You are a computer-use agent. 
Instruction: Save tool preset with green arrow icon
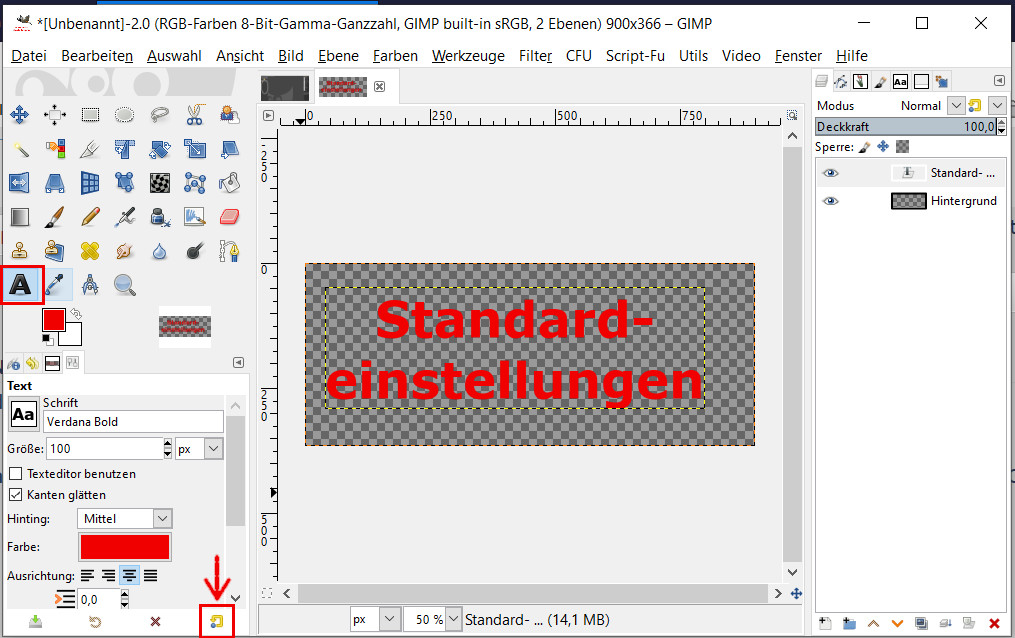click(x=36, y=621)
